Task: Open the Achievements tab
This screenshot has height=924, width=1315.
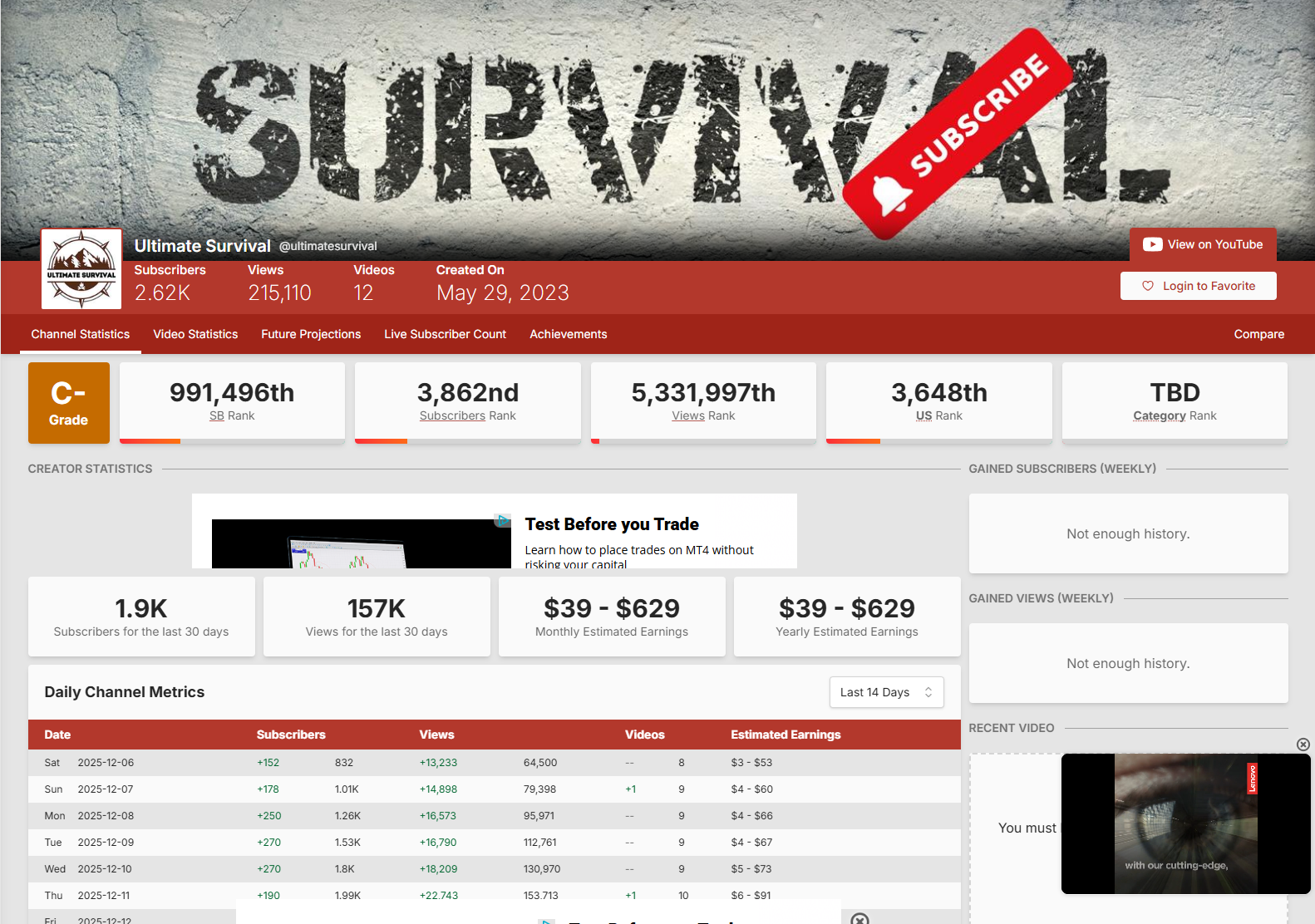Action: click(x=568, y=334)
